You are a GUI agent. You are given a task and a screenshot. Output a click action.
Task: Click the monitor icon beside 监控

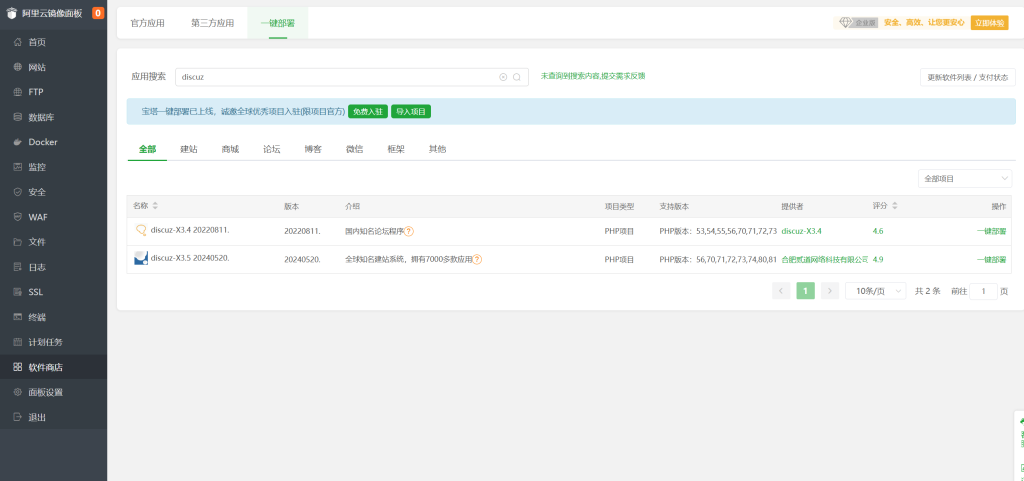(18, 167)
